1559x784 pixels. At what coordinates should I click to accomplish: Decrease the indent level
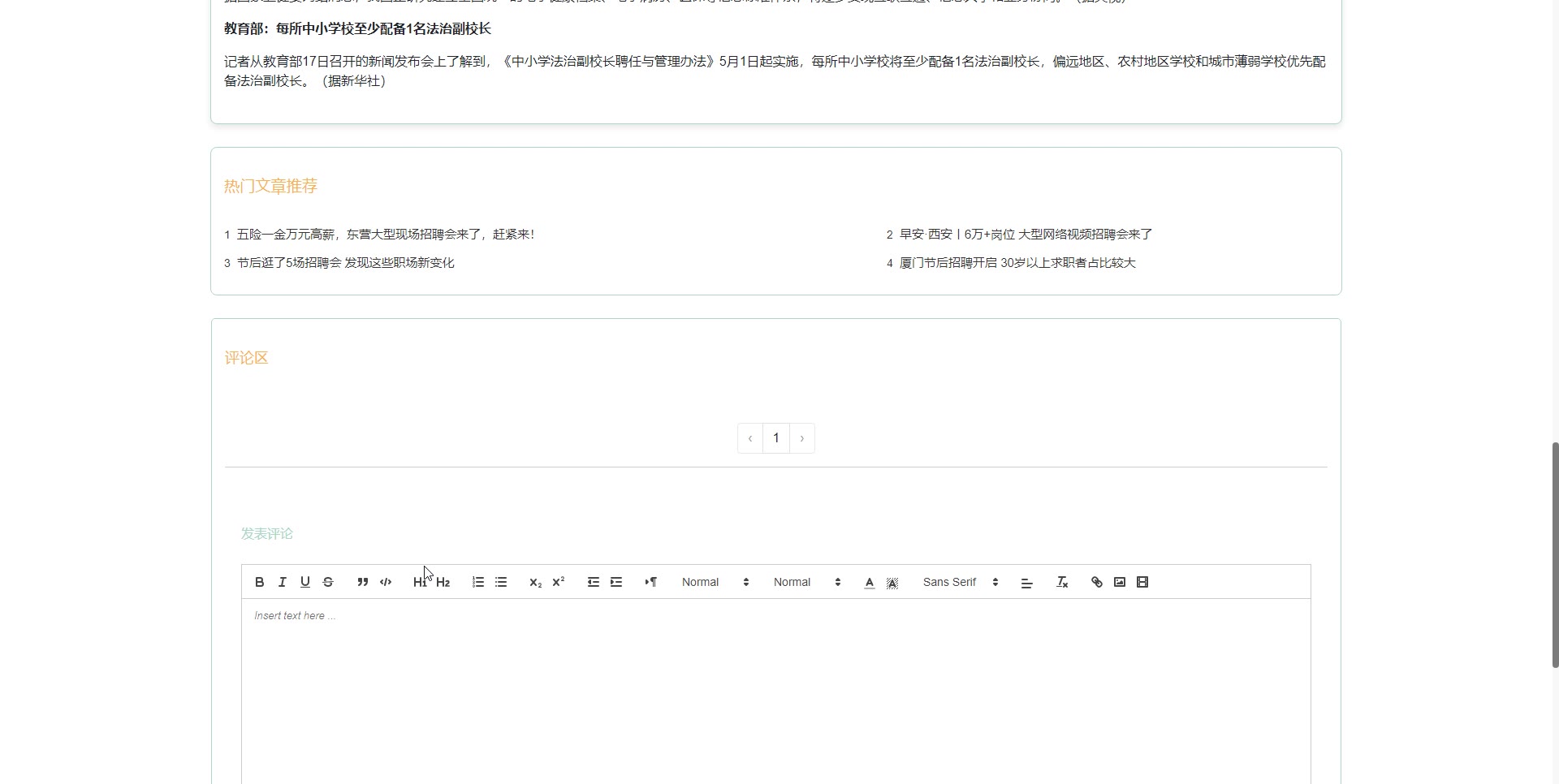(x=594, y=582)
